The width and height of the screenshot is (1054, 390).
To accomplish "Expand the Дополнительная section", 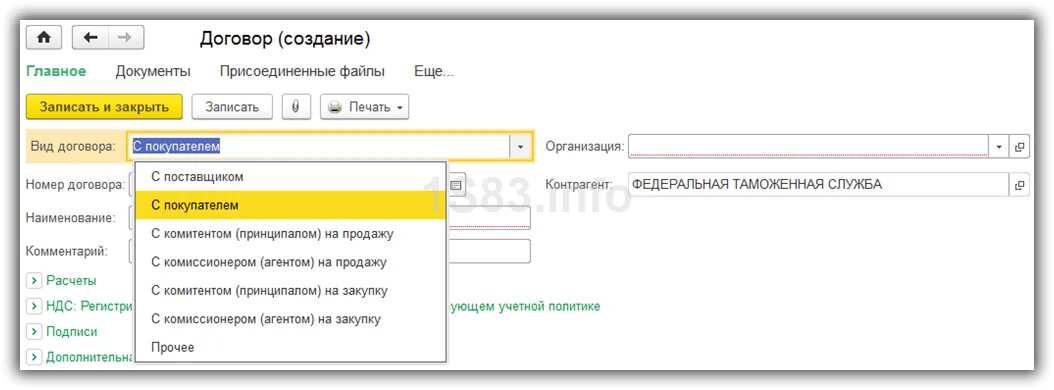I will click(34, 358).
